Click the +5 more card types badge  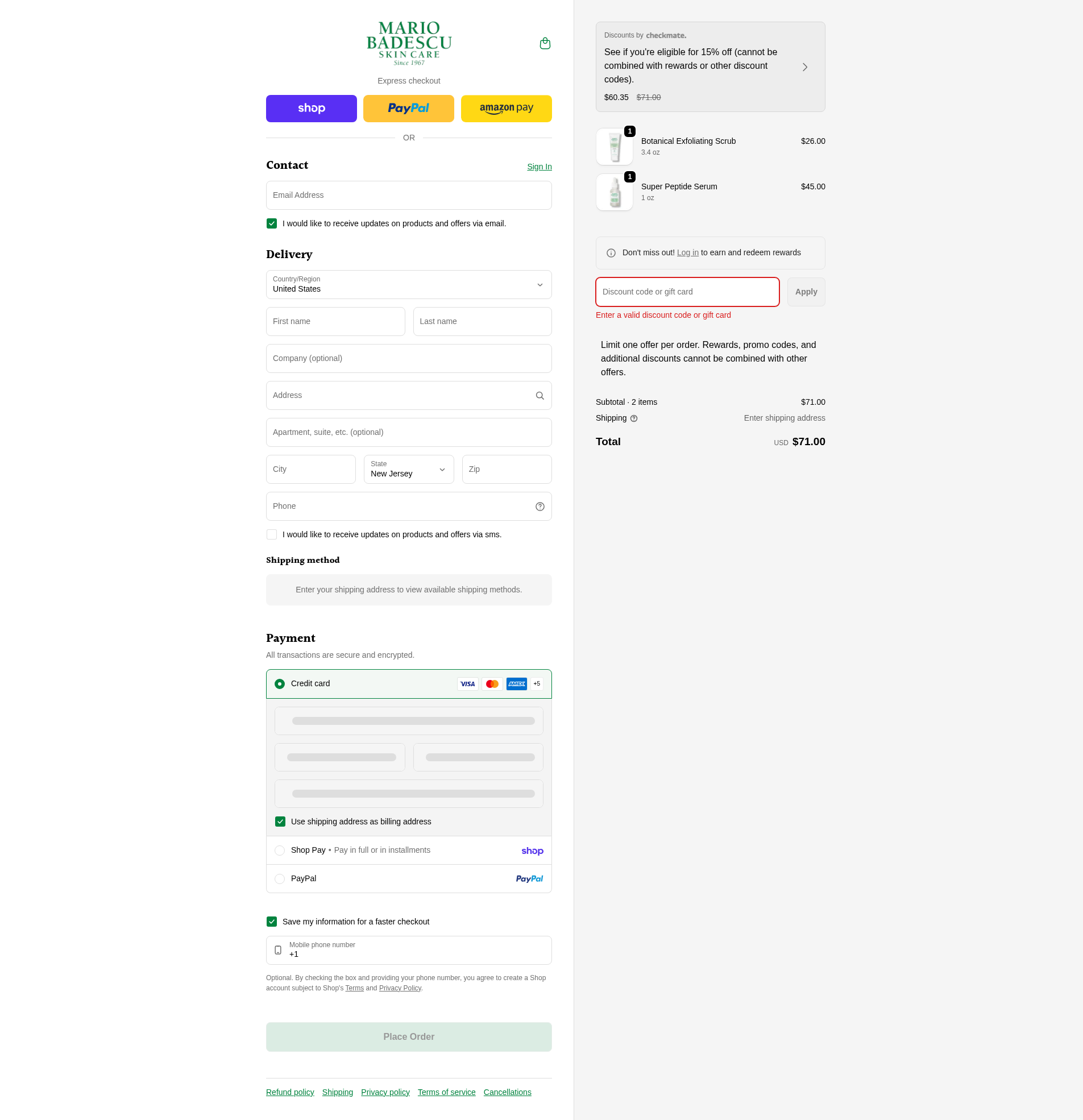537,684
